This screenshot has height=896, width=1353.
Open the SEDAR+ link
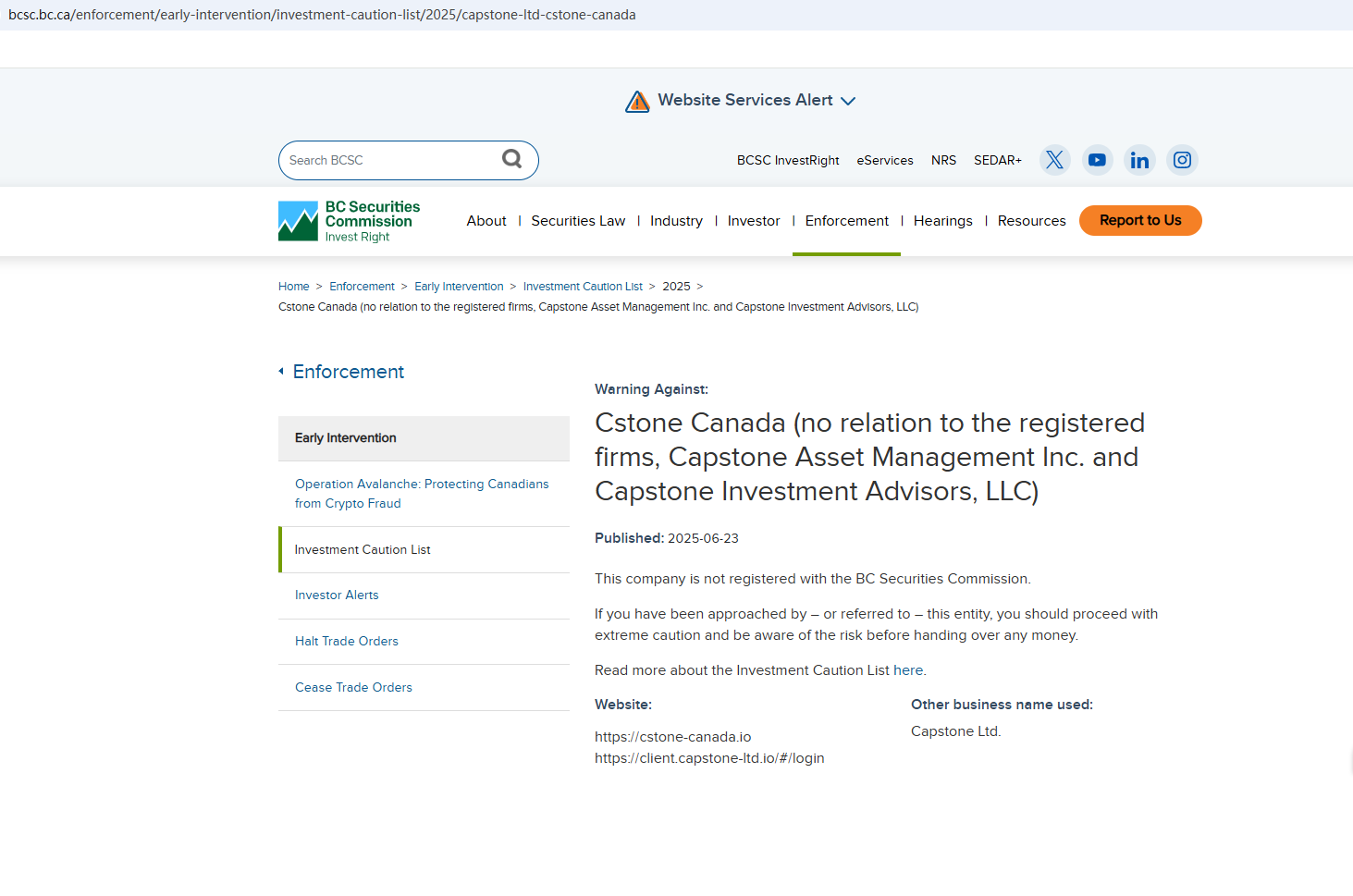998,160
